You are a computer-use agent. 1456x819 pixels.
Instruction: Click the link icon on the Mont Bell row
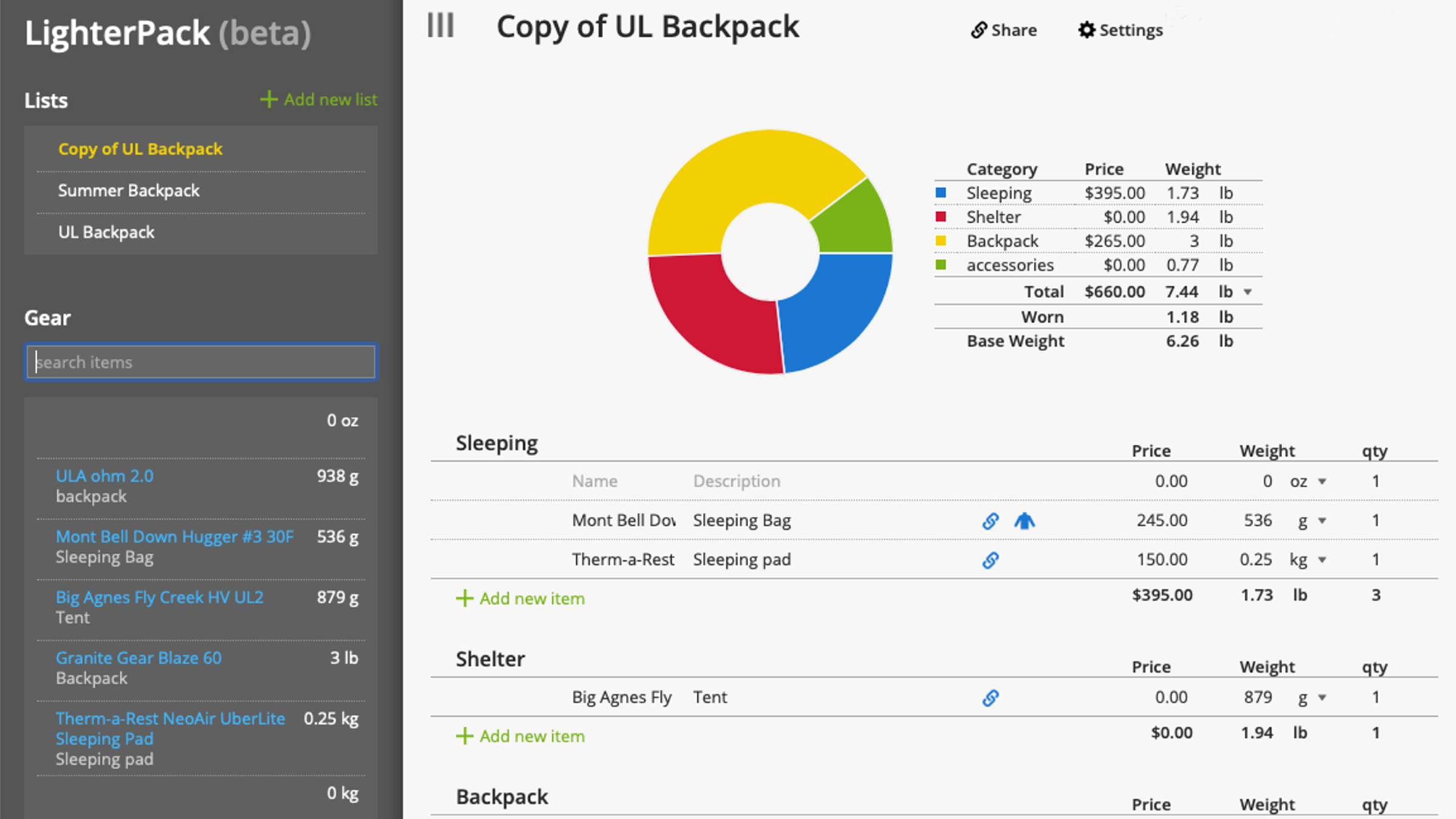(990, 521)
